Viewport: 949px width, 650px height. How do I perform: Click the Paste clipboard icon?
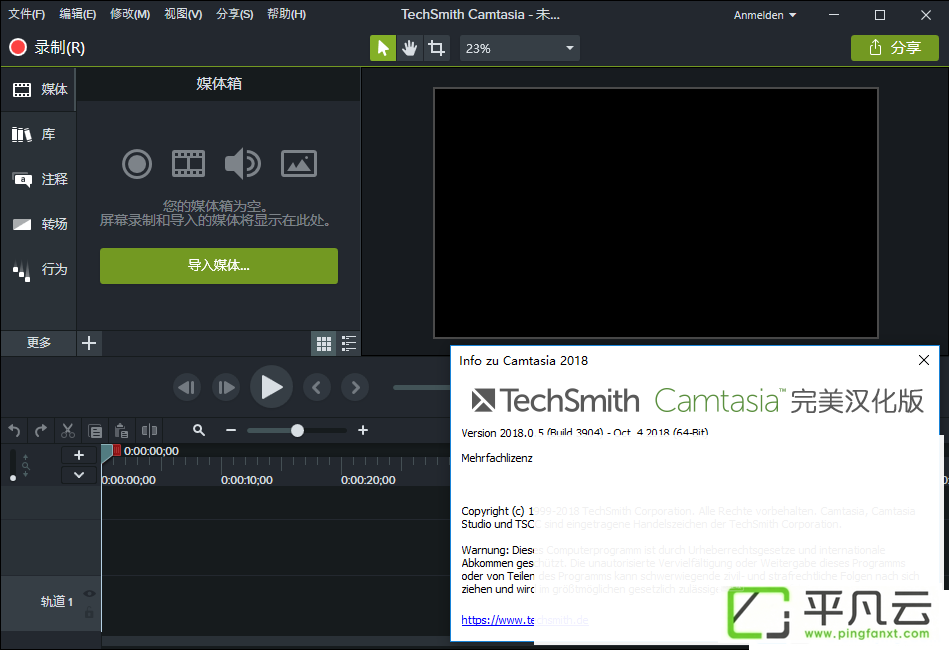(122, 431)
